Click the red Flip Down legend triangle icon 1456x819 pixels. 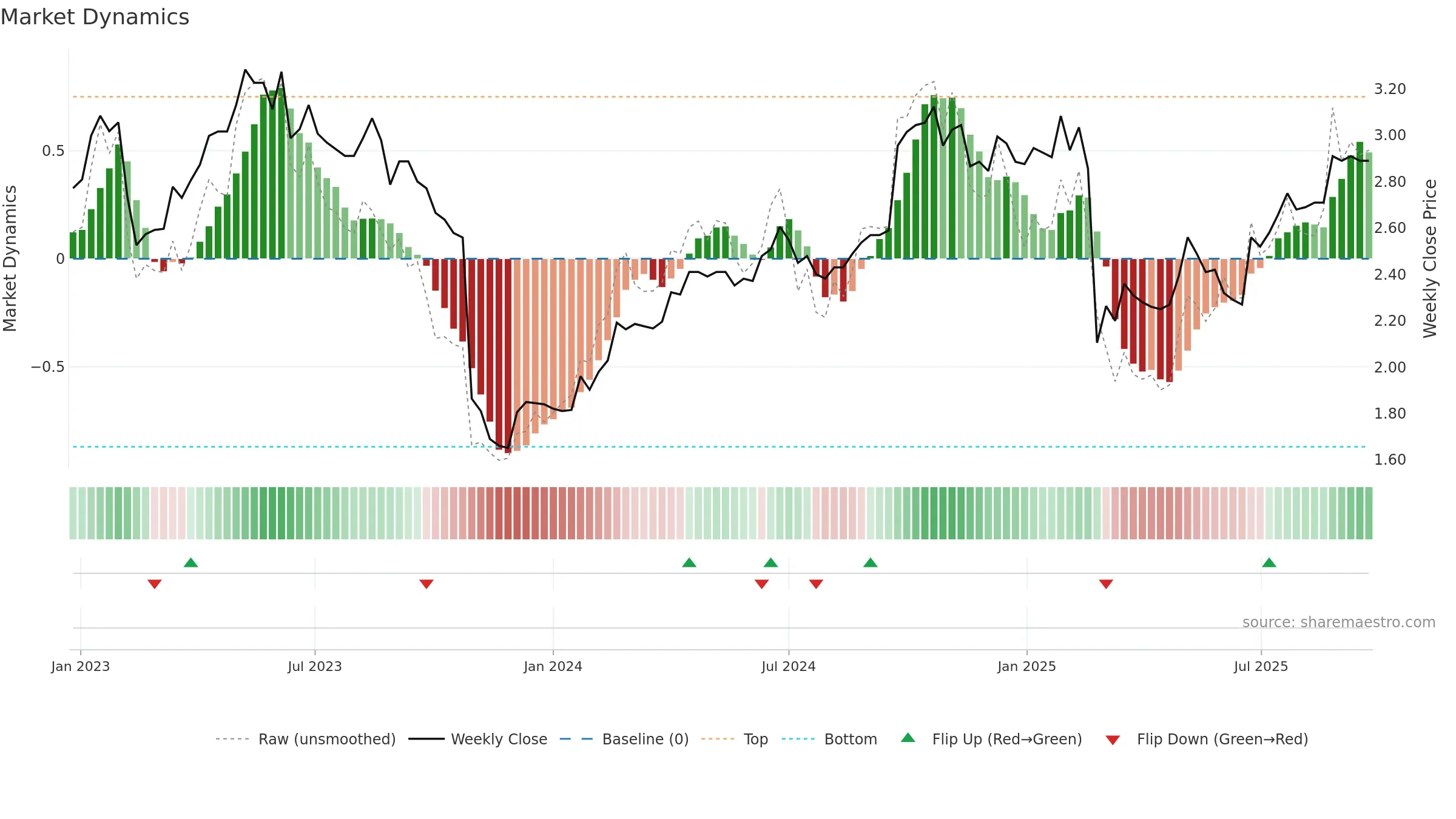pyautogui.click(x=1113, y=740)
